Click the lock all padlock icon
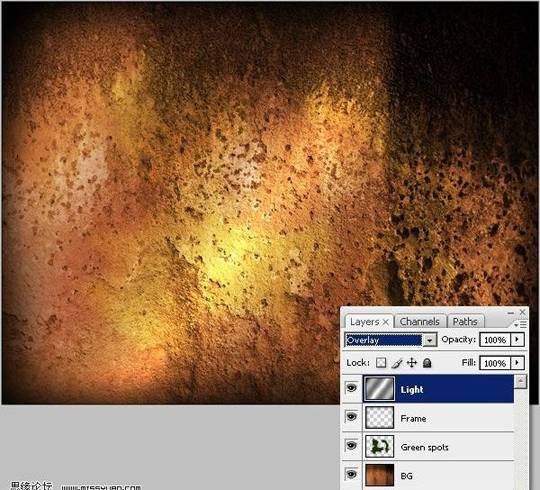 [427, 363]
